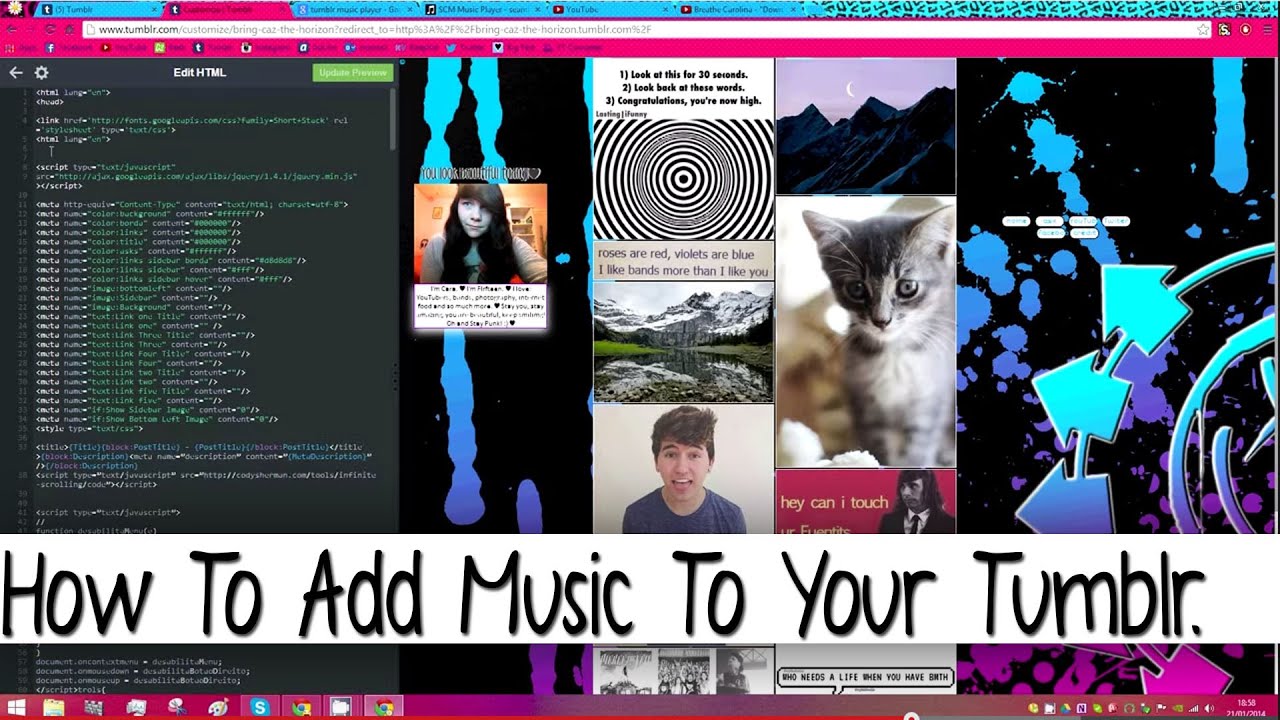Click the browser forward arrow
1280x720 pixels.
(x=33, y=30)
